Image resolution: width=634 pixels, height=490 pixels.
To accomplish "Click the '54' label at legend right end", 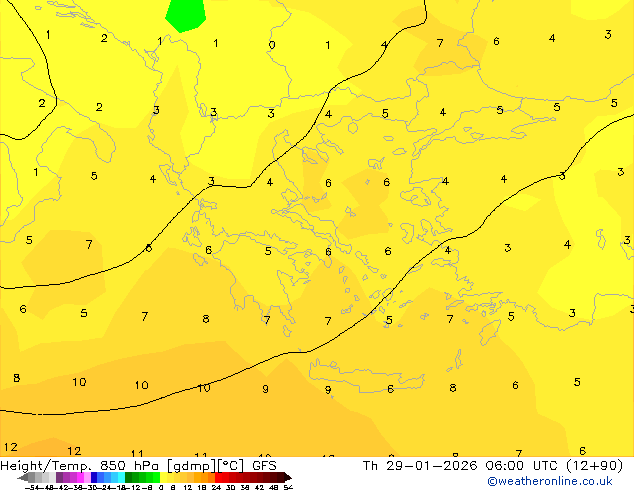I will tap(288, 487).
